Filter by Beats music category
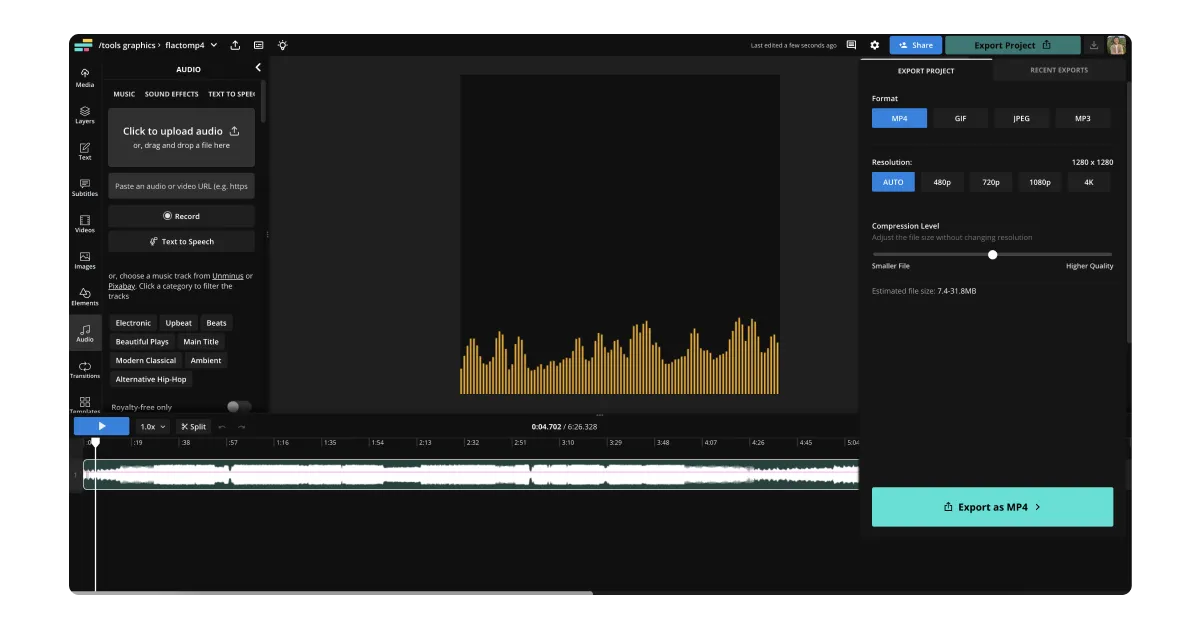Image resolution: width=1200 pixels, height=630 pixels. (x=216, y=323)
